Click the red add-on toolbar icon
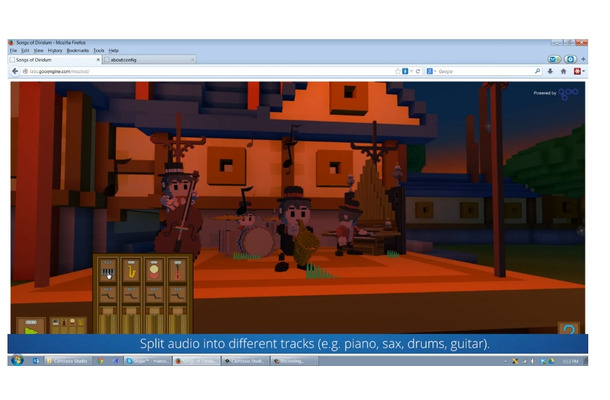Image resolution: width=610 pixels, height=400 pixels. pos(578,71)
